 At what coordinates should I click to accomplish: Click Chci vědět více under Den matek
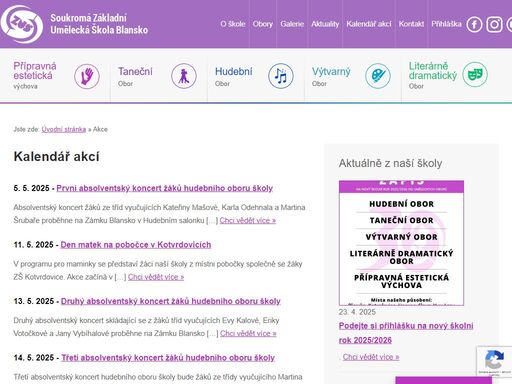156,277
